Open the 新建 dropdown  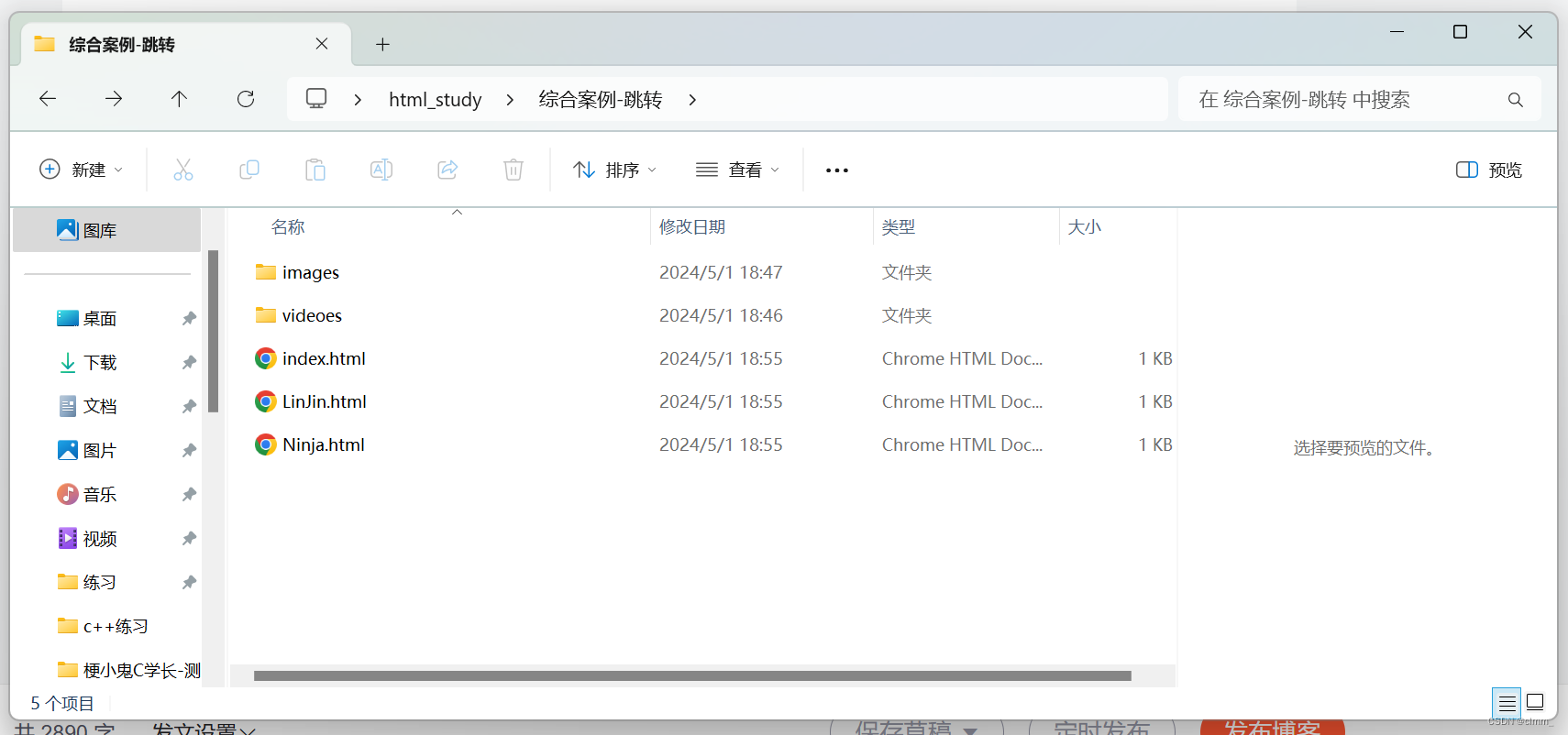pos(81,170)
